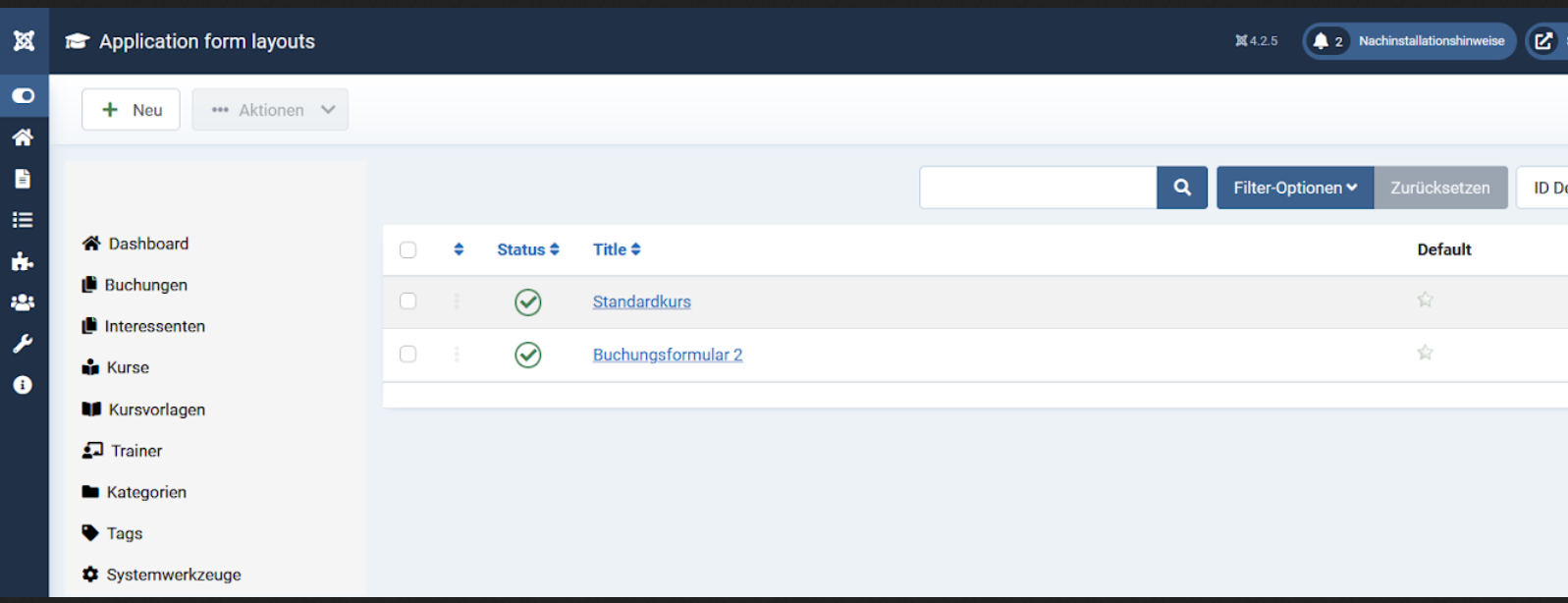Viewport: 1568px width, 603px height.
Task: Set Standardkurs as default via star
Action: (1425, 300)
